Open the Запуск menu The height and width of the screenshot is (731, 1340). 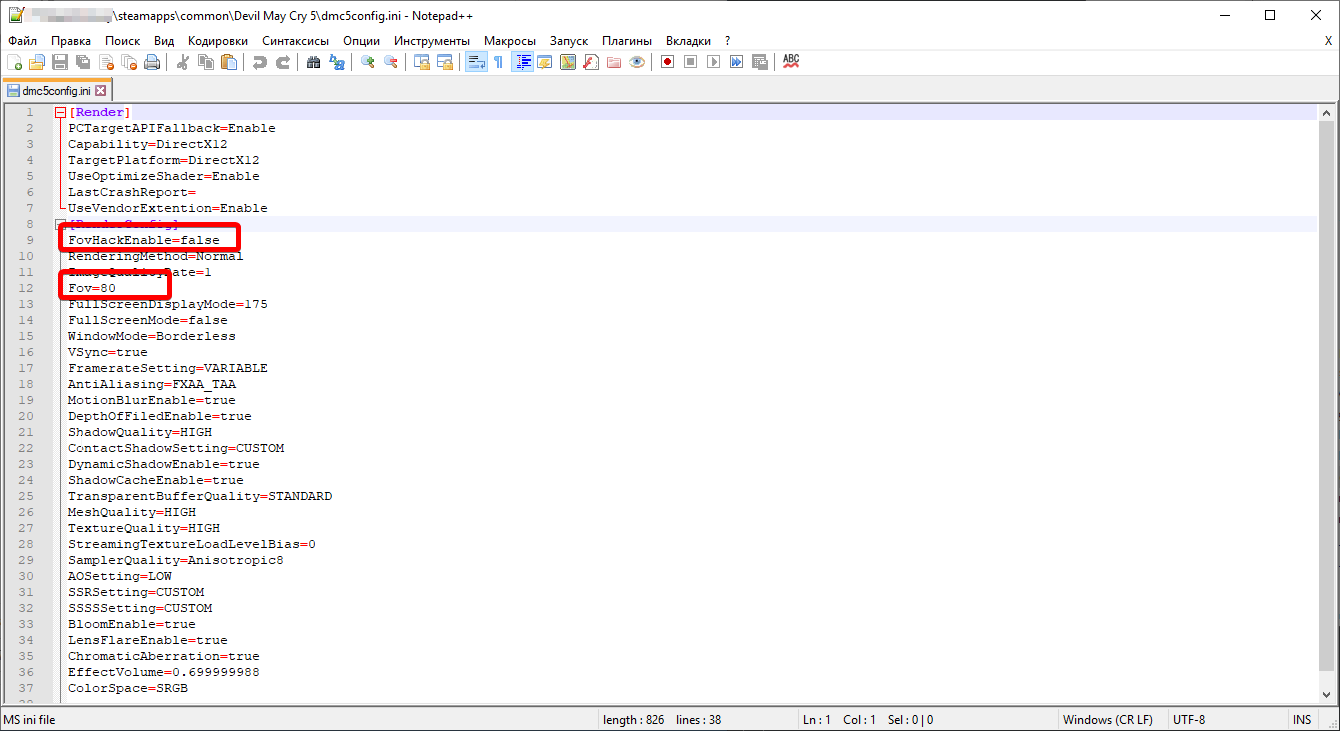click(569, 41)
